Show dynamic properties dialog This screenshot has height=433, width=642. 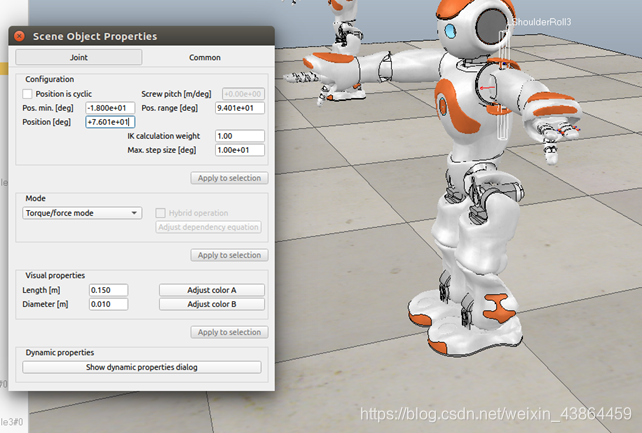coord(142,367)
